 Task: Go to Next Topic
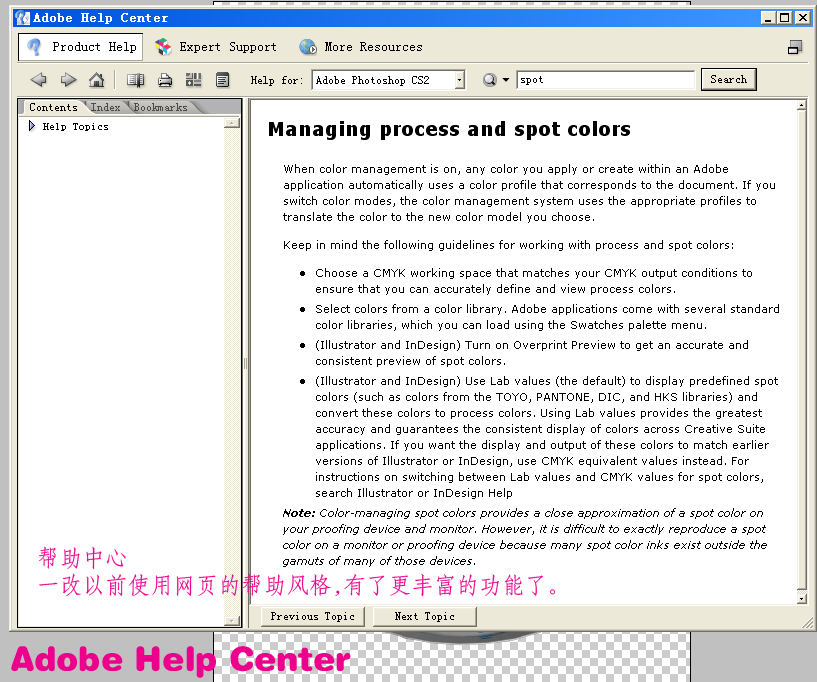coord(425,616)
